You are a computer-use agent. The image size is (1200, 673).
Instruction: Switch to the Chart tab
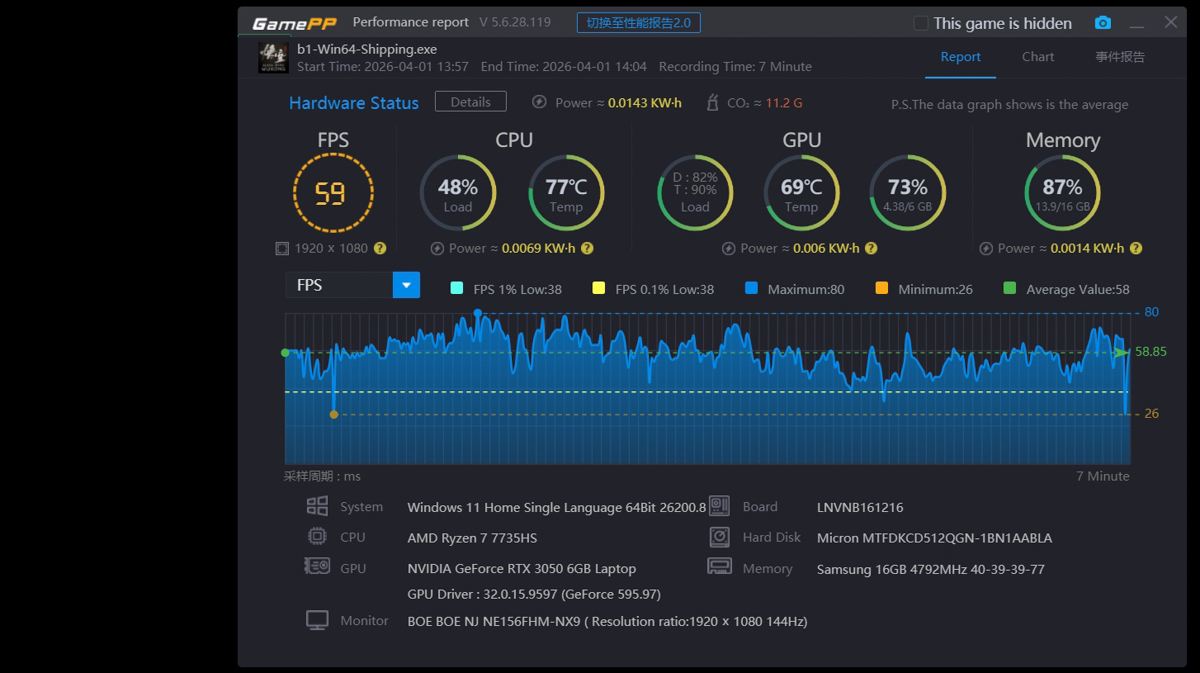click(x=1037, y=57)
